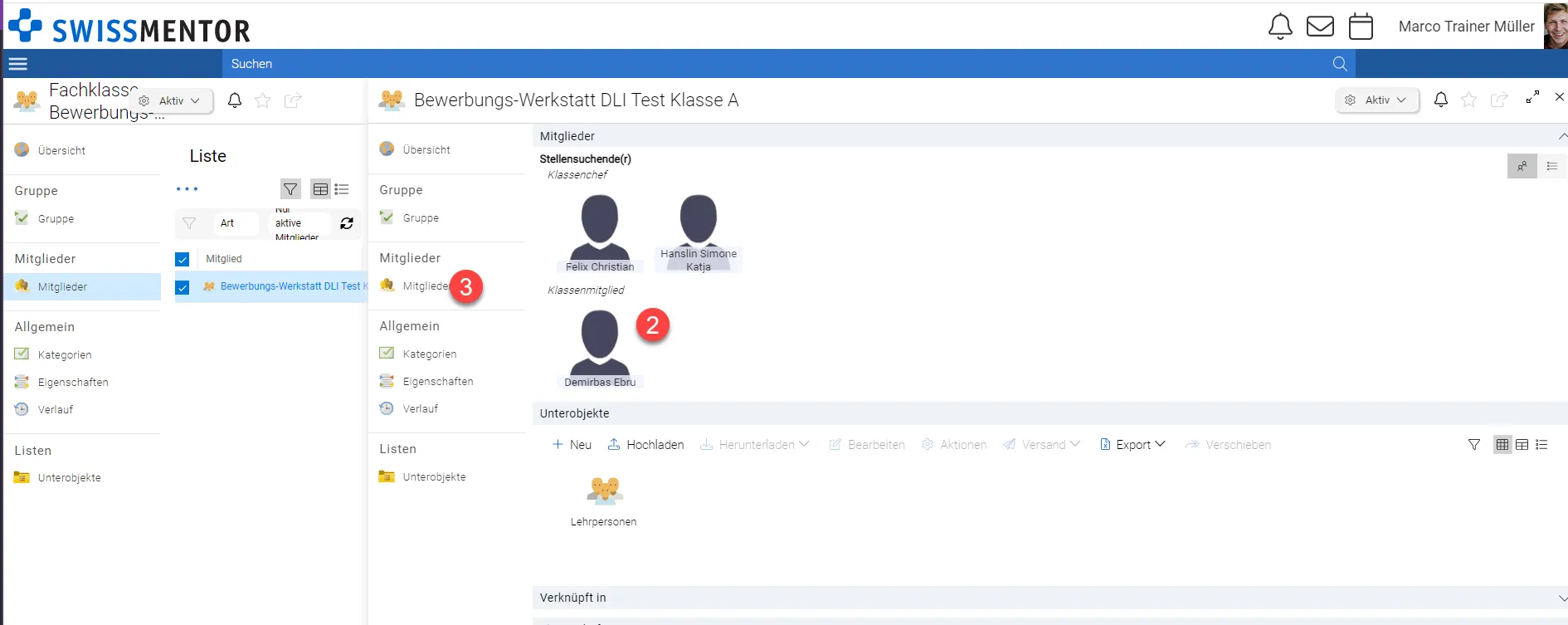Click the Bearbeiten button
Viewport: 1568px width, 625px height.
click(867, 445)
